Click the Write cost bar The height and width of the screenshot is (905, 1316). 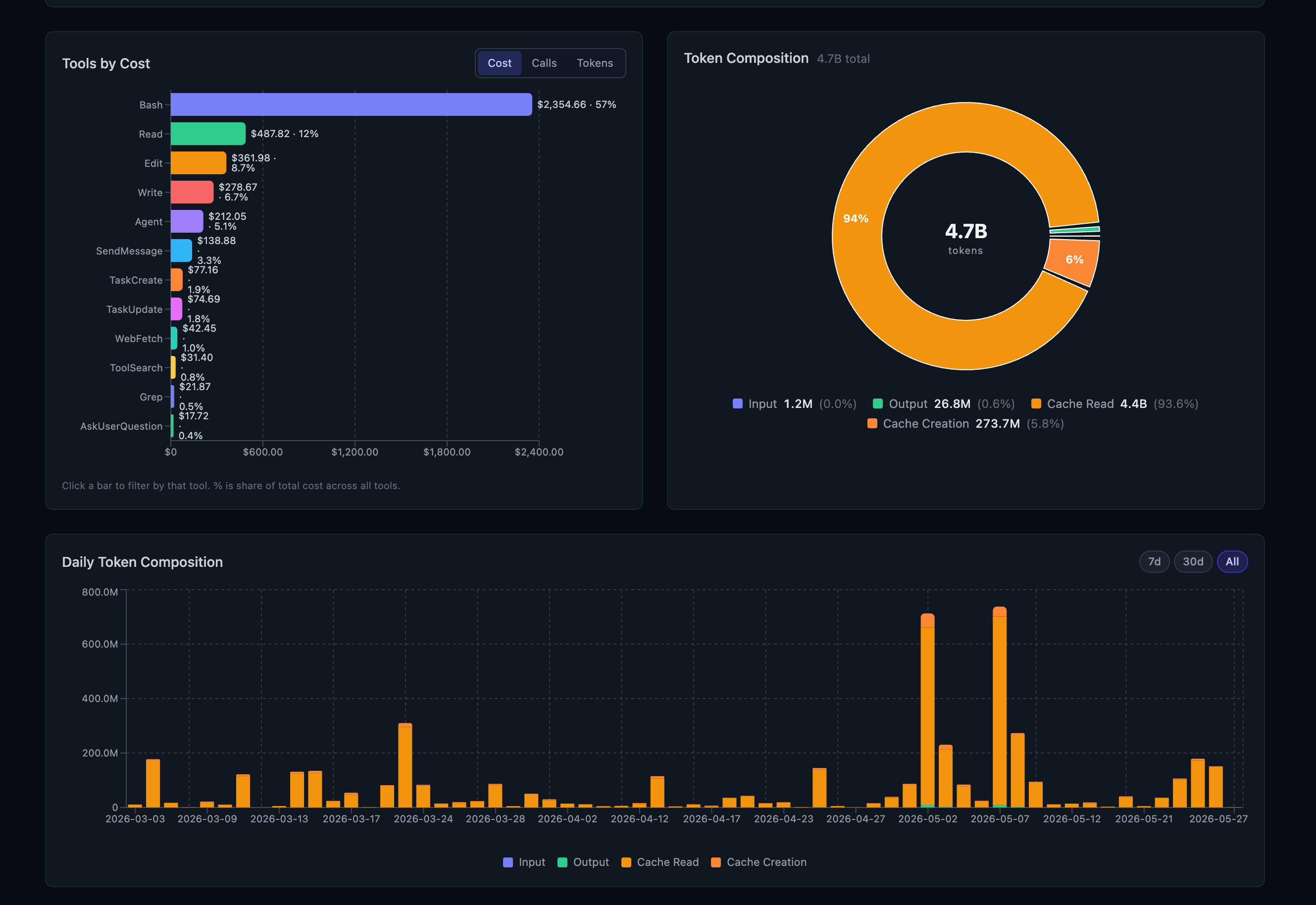tap(192, 192)
